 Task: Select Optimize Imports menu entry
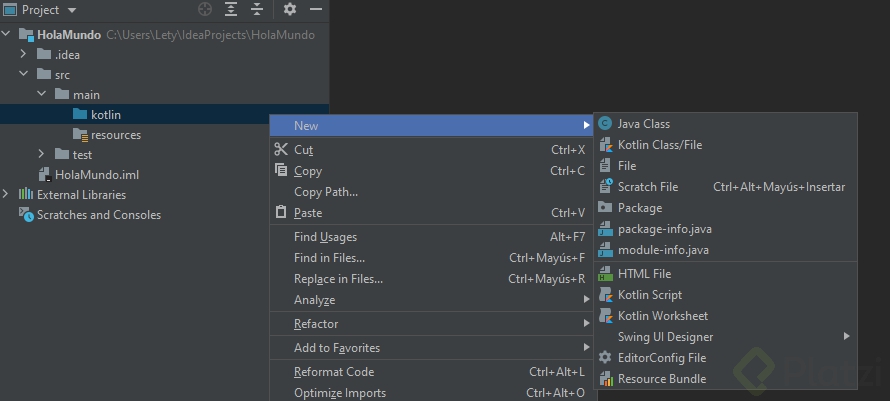pos(431,392)
